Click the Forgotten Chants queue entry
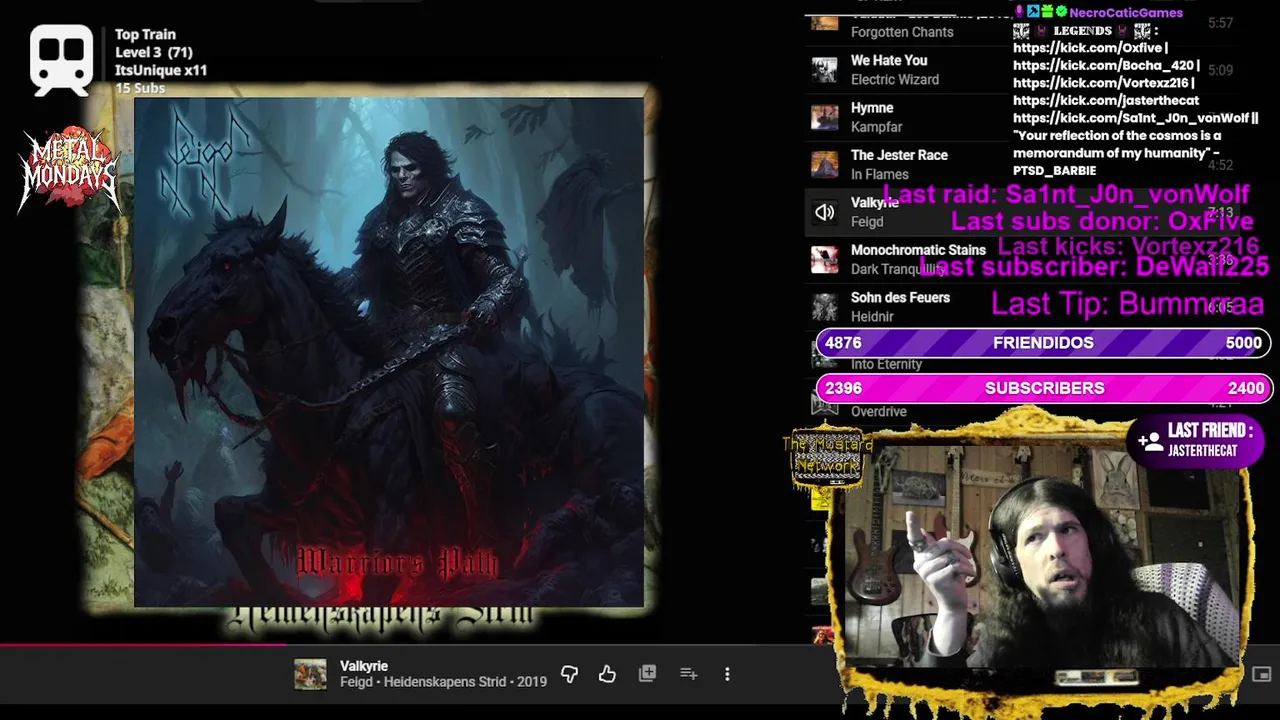This screenshot has height=720, width=1280. click(x=902, y=32)
